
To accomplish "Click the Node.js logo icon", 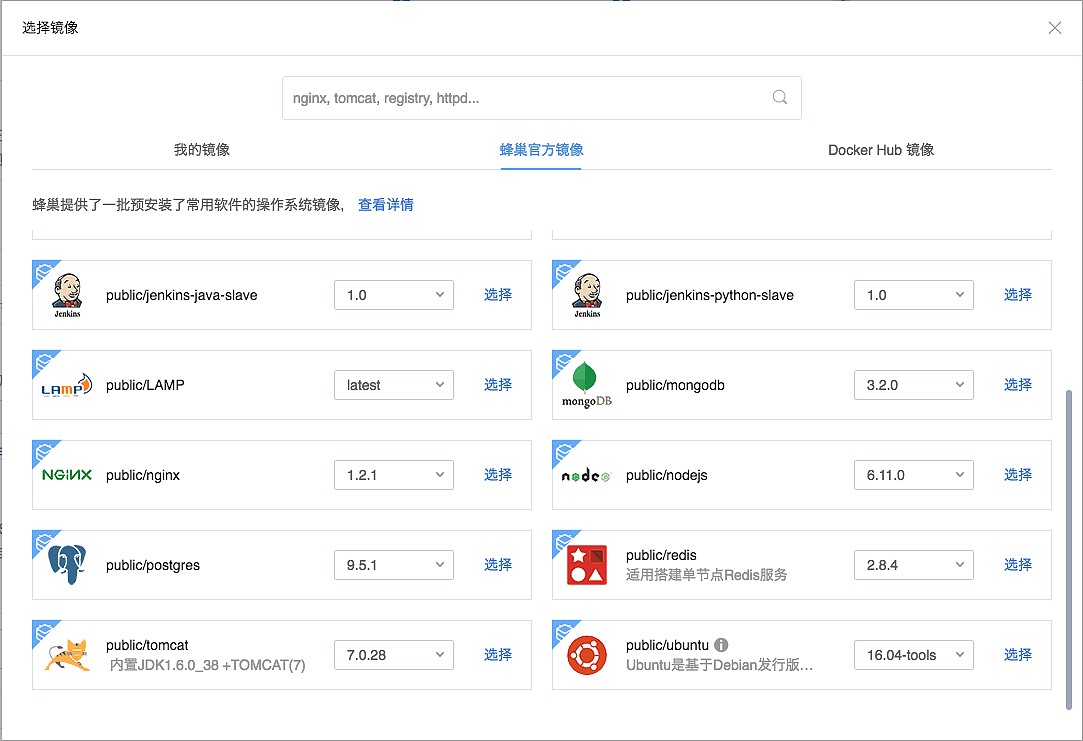I will coord(587,476).
